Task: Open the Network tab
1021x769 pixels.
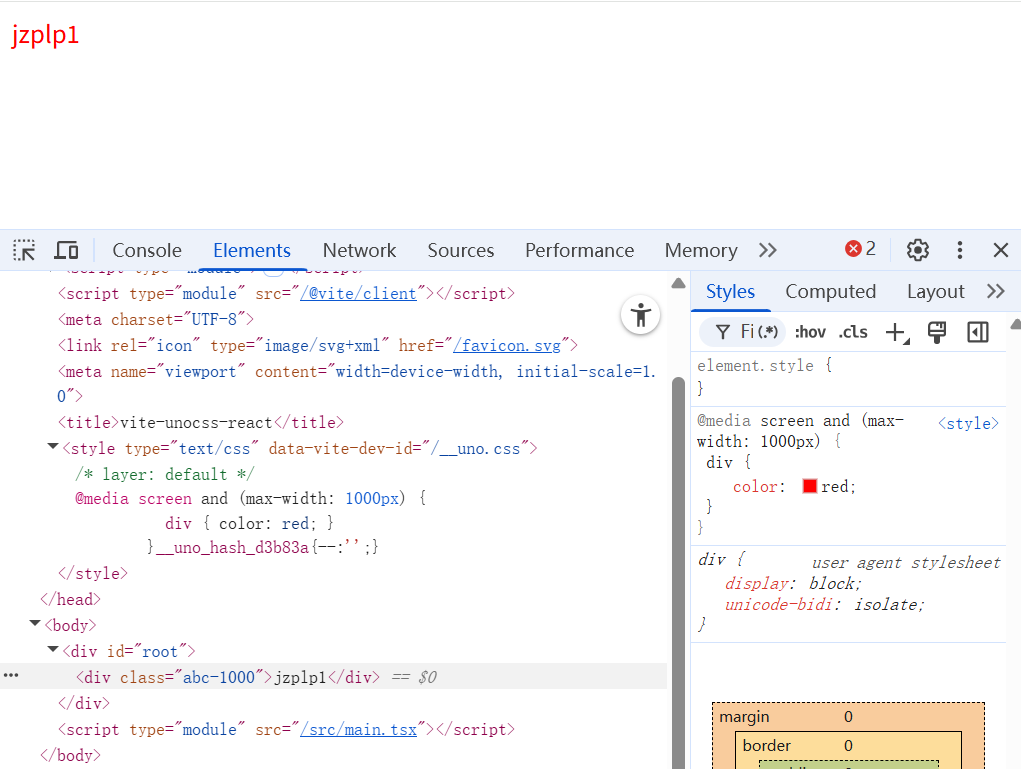Action: click(x=359, y=250)
